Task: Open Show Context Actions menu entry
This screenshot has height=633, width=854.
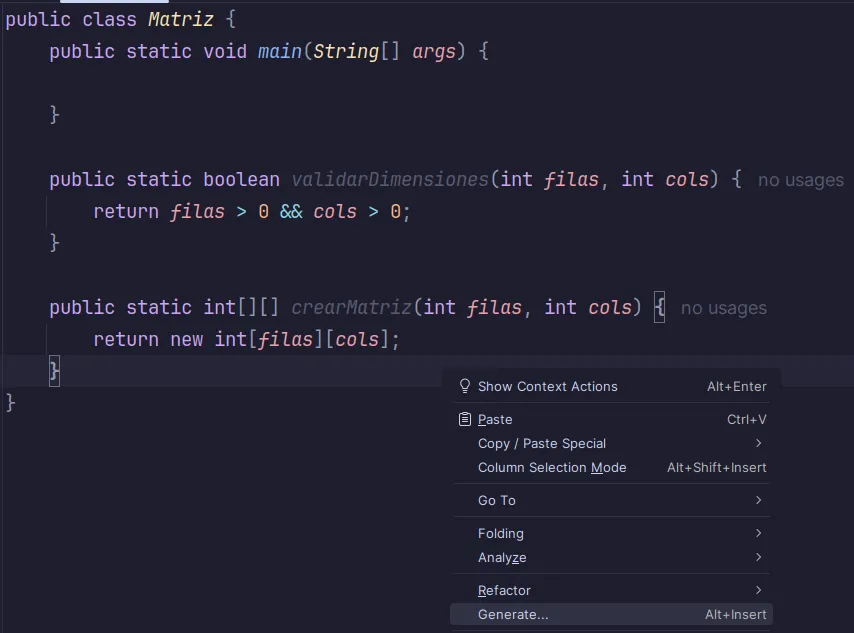Action: pyautogui.click(x=611, y=386)
